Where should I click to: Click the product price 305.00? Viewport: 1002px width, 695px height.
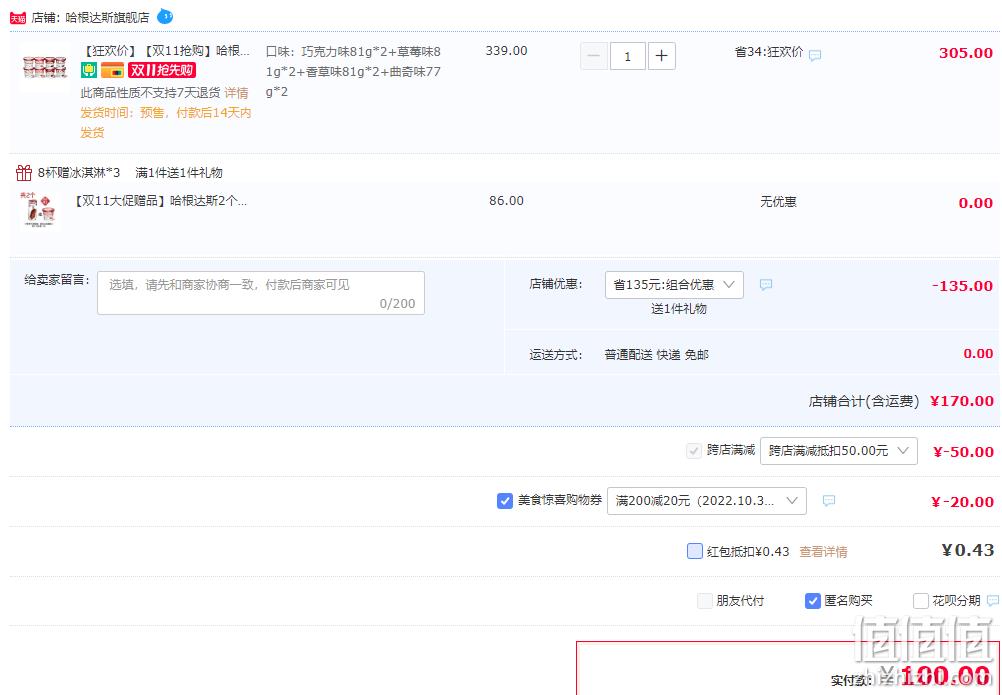966,53
